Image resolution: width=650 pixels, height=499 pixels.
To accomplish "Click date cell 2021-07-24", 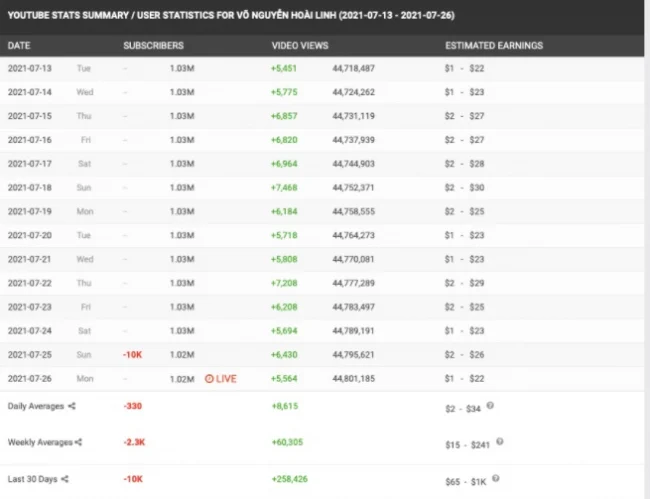I will (30, 331).
